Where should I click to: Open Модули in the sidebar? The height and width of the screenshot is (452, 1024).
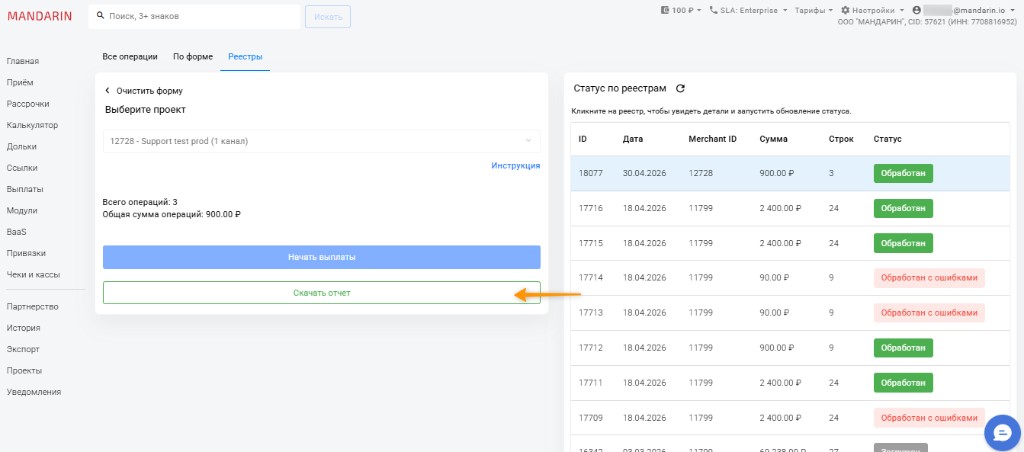[x=22, y=210]
